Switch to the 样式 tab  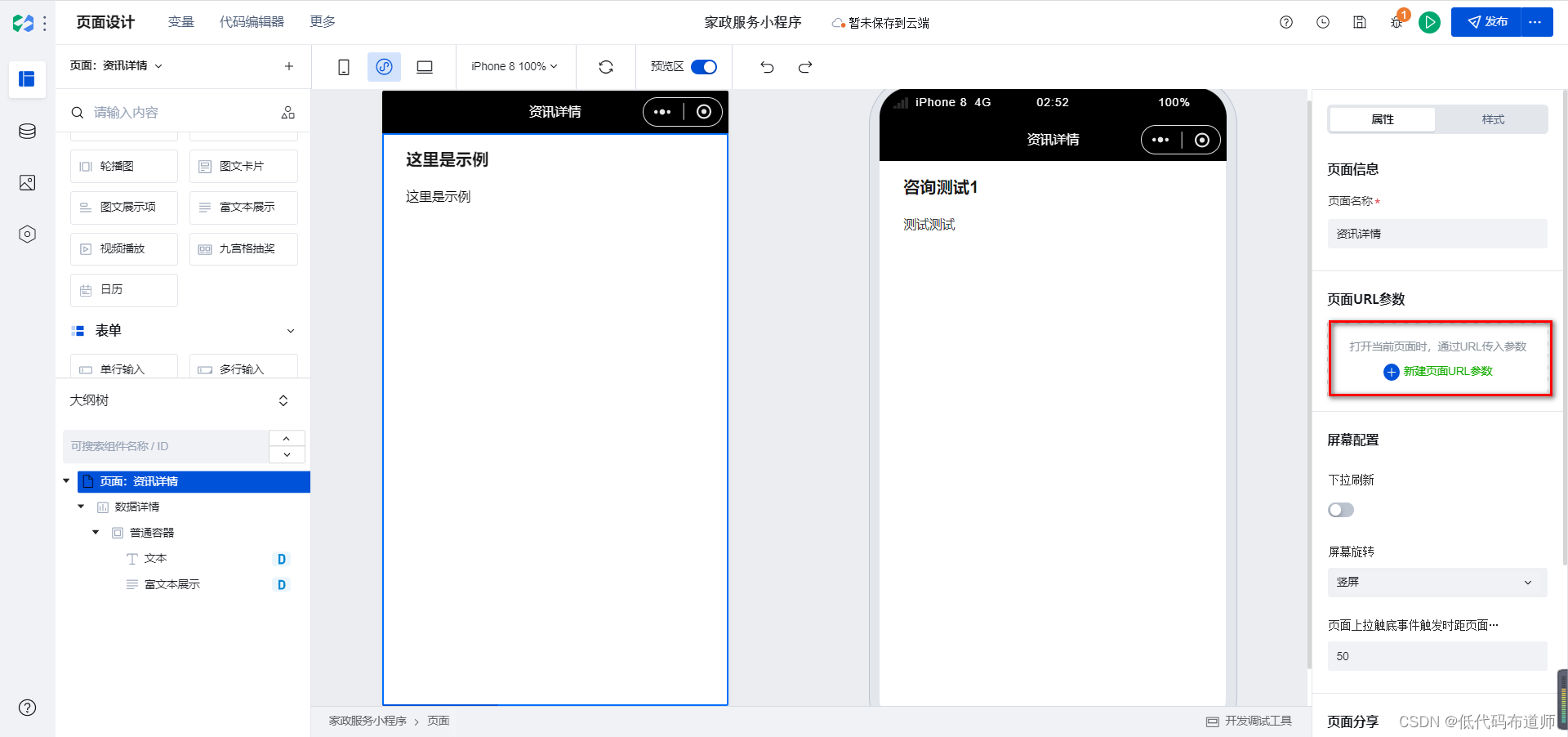pyautogui.click(x=1493, y=119)
